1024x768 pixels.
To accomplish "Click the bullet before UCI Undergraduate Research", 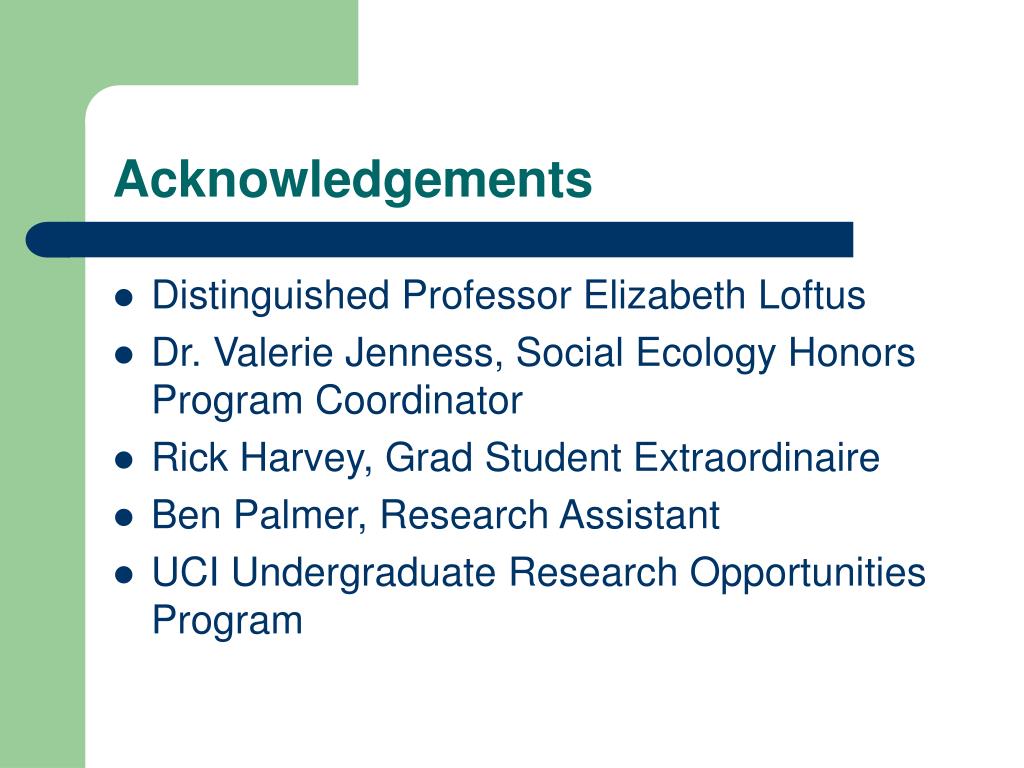I will pos(123,575).
